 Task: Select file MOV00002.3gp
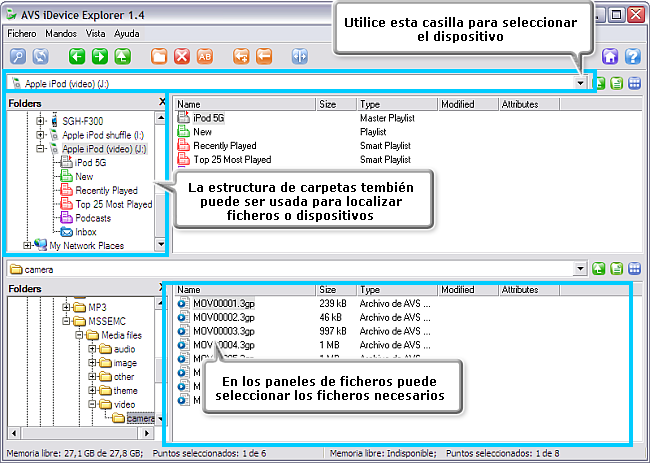click(x=224, y=317)
